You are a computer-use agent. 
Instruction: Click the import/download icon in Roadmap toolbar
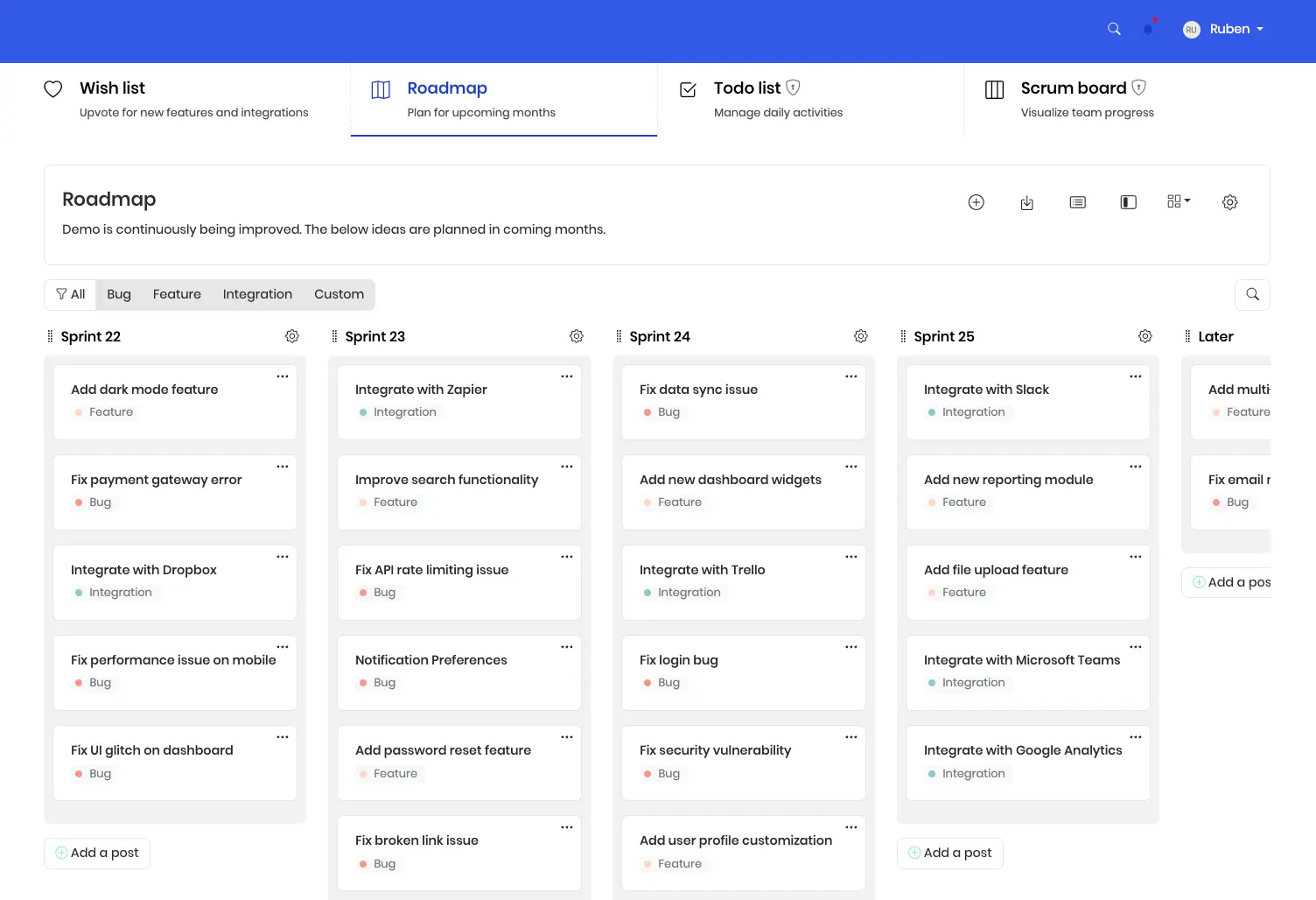click(x=1026, y=202)
